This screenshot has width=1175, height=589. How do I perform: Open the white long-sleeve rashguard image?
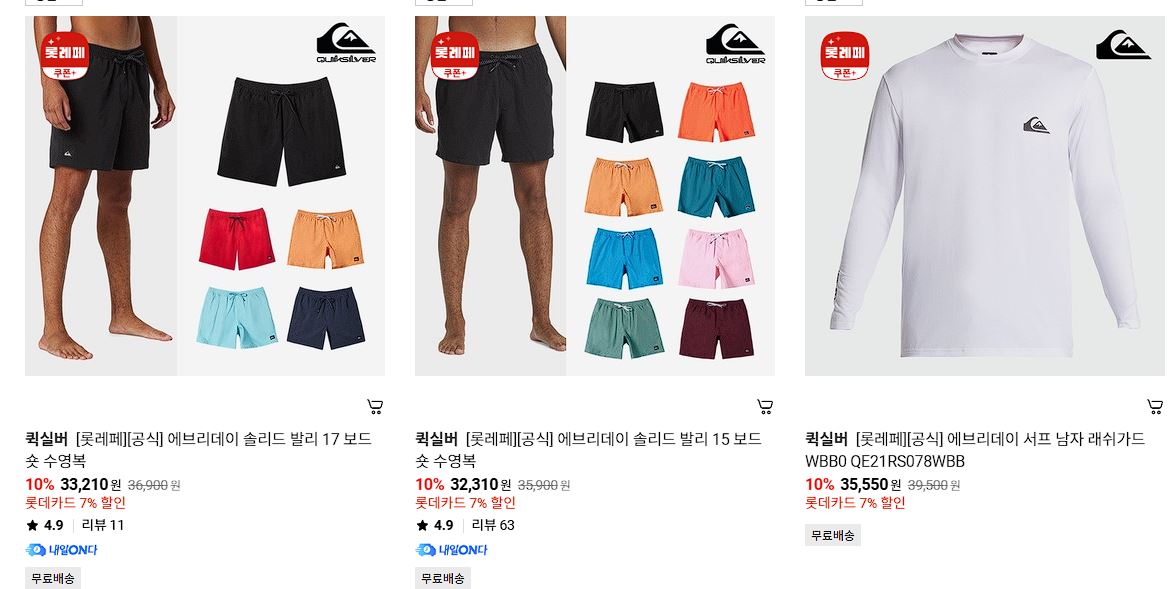tap(985, 196)
